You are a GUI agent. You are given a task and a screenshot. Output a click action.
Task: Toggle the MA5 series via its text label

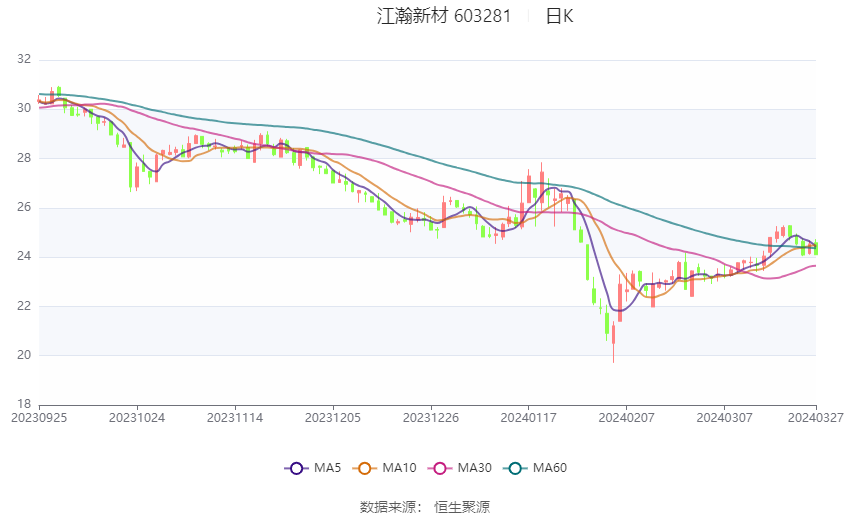click(327, 468)
